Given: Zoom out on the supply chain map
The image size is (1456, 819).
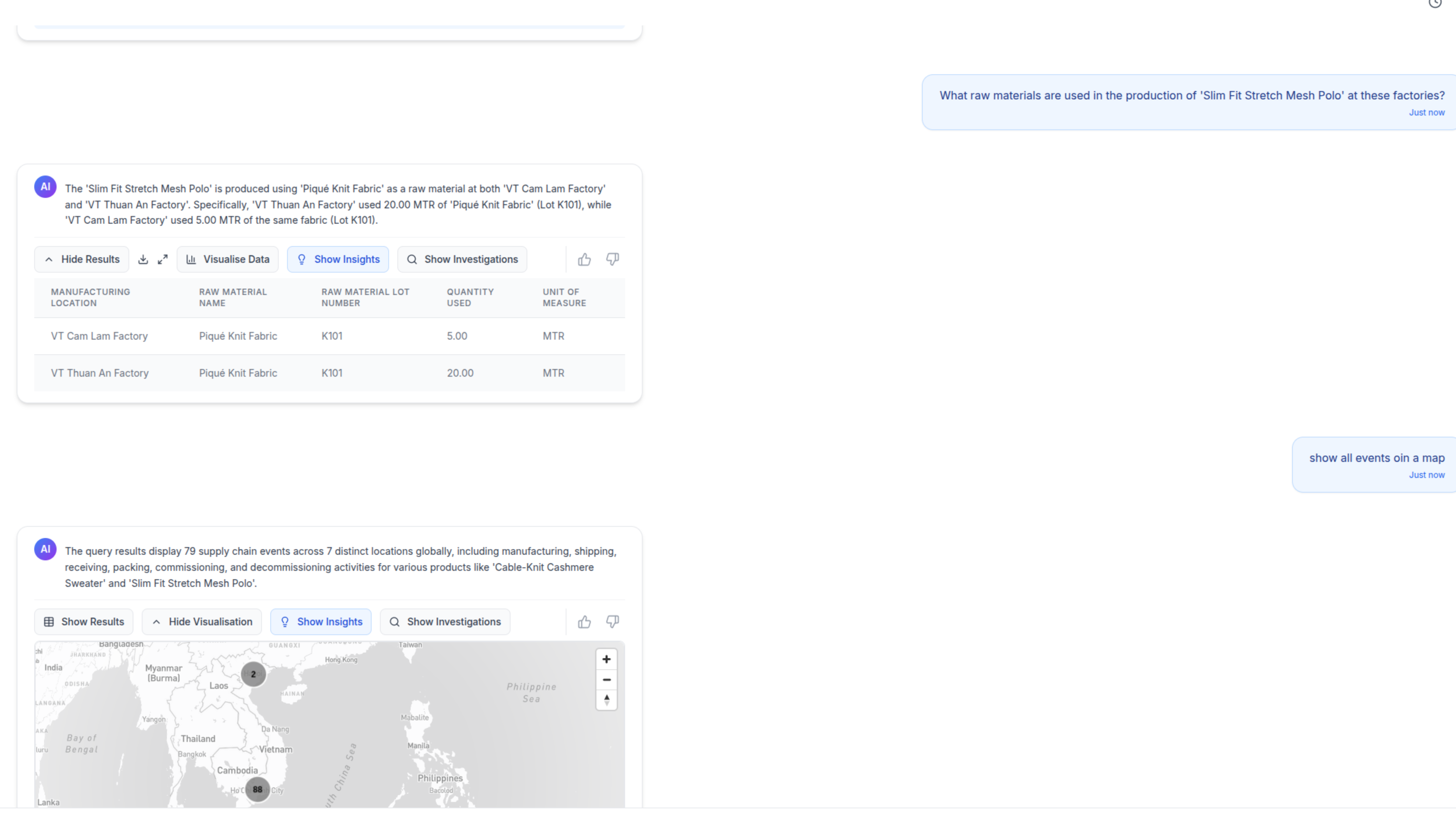Looking at the screenshot, I should click(x=606, y=679).
